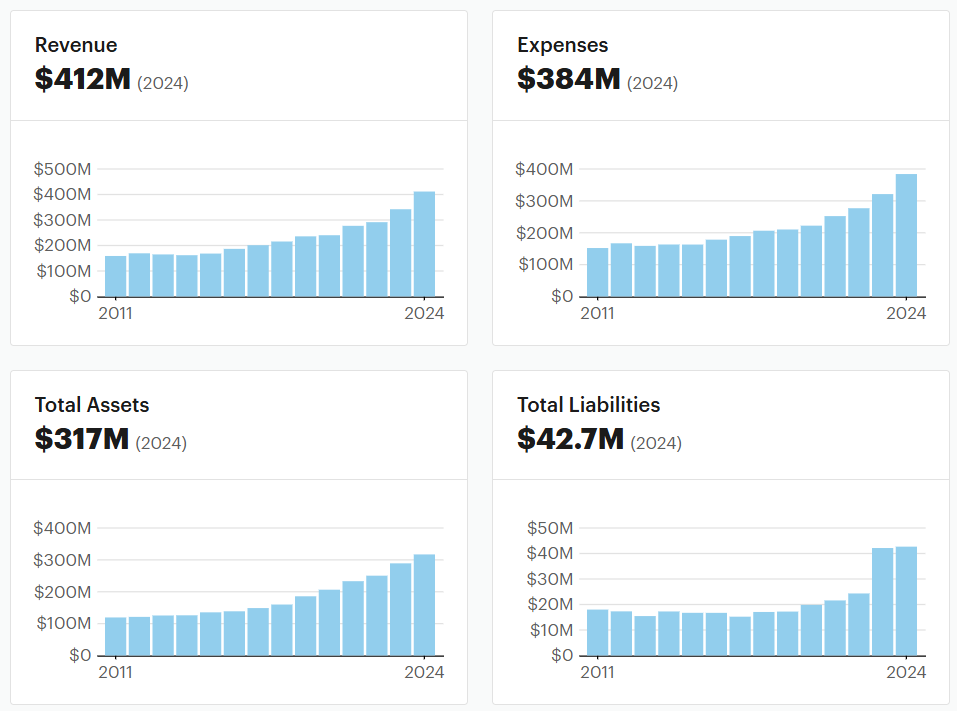Image resolution: width=957 pixels, height=711 pixels.
Task: Select the 2024 bar in Expenses chart
Action: (x=906, y=235)
